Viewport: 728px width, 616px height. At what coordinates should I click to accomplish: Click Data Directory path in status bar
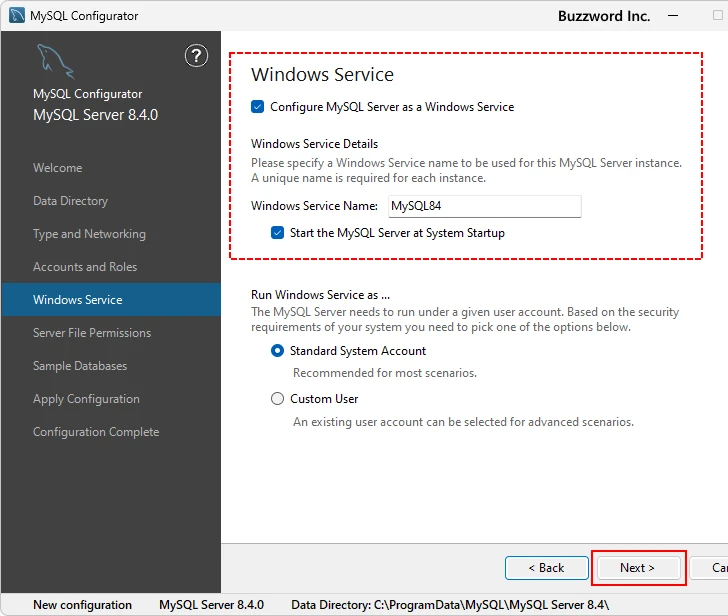tap(450, 605)
